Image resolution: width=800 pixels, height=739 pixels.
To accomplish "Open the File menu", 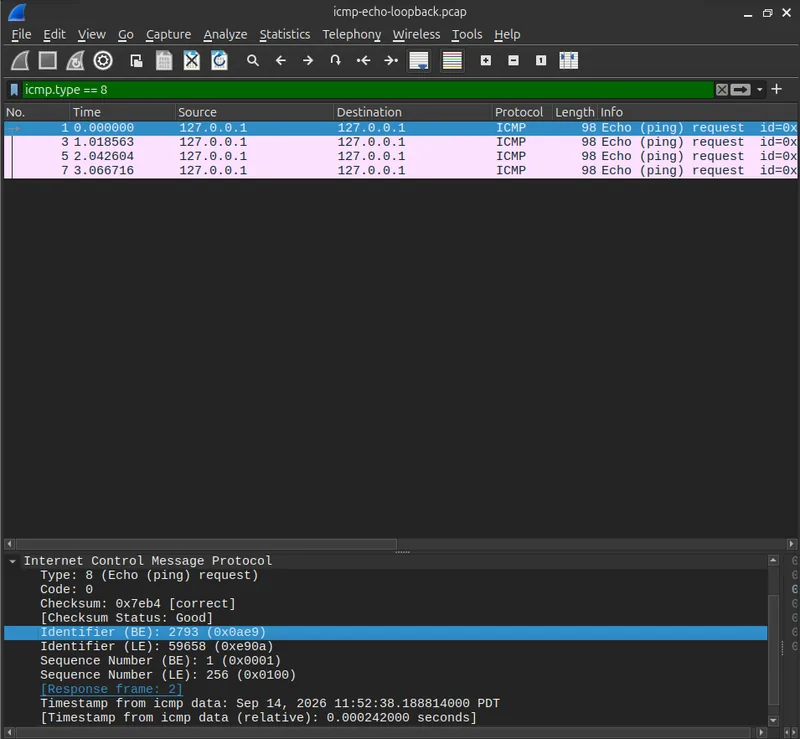I will point(21,34).
